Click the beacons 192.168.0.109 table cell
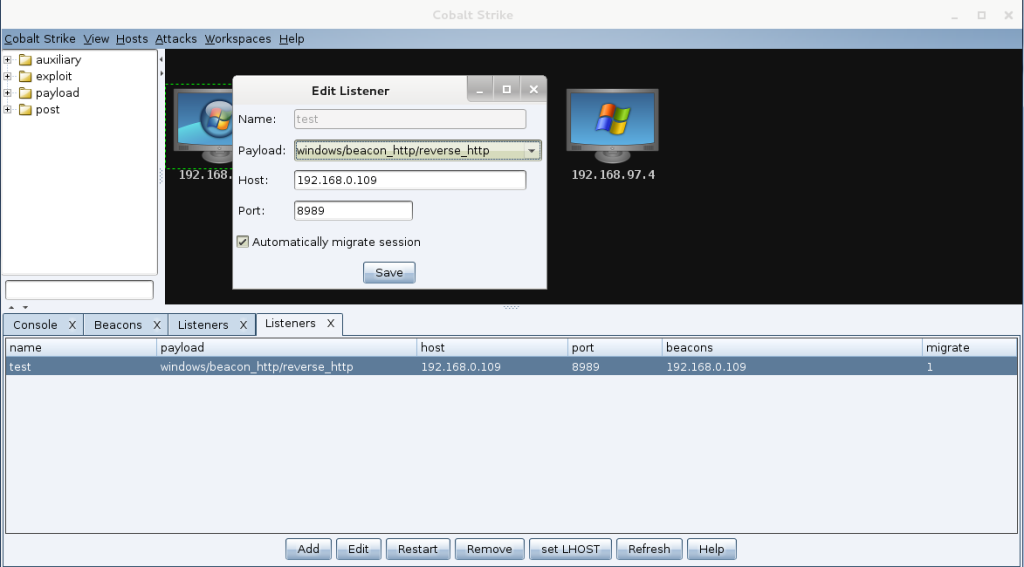Viewport: 1024px width, 567px height. tap(792, 366)
